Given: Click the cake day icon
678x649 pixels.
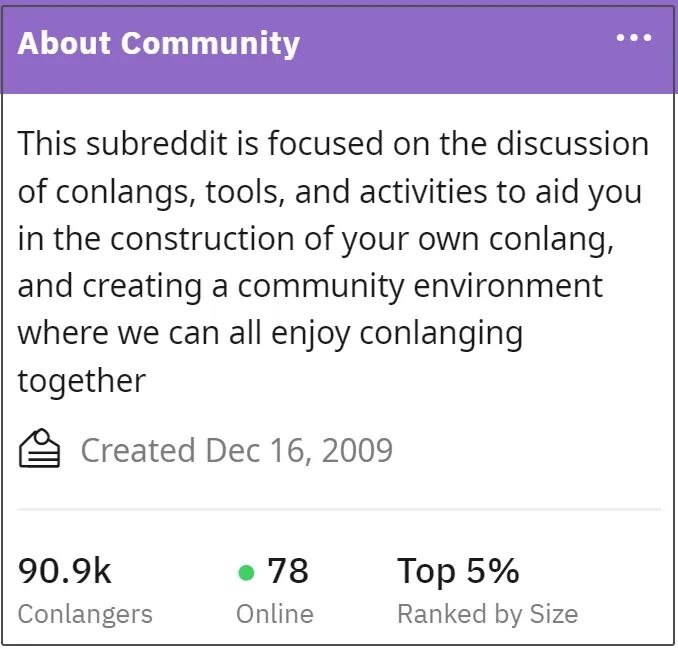Looking at the screenshot, I should [39, 448].
